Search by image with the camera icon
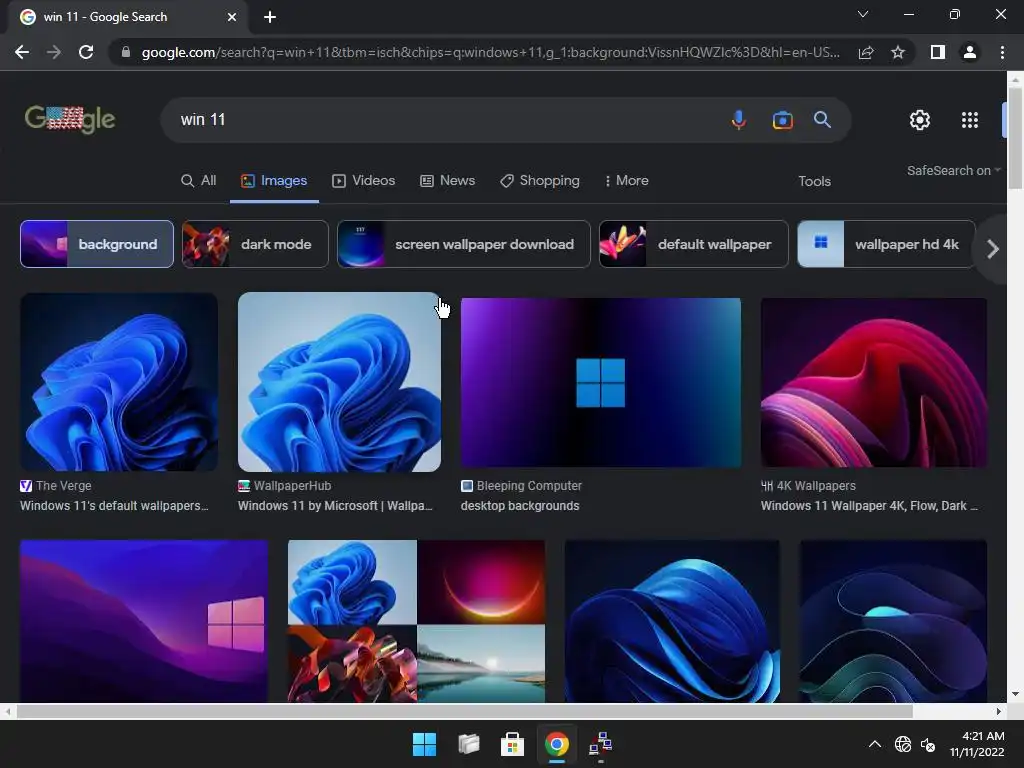This screenshot has height=768, width=1024. (782, 120)
